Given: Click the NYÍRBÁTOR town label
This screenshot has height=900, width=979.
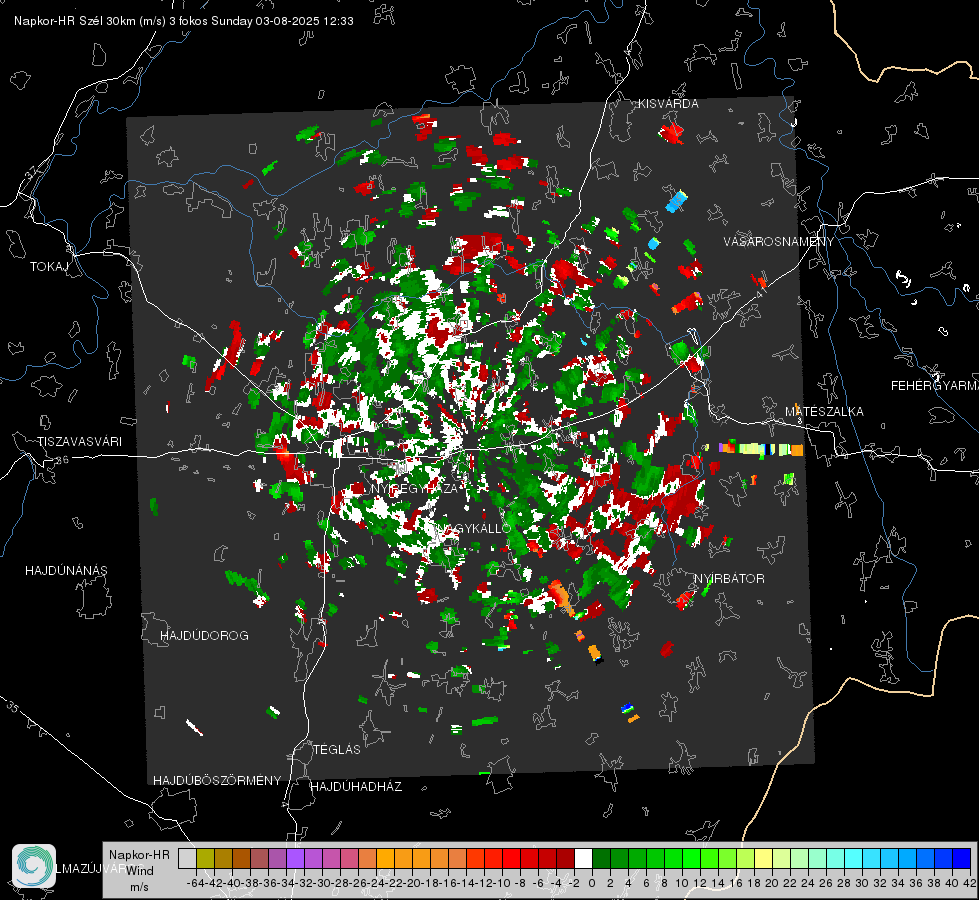Looking at the screenshot, I should point(729,579).
